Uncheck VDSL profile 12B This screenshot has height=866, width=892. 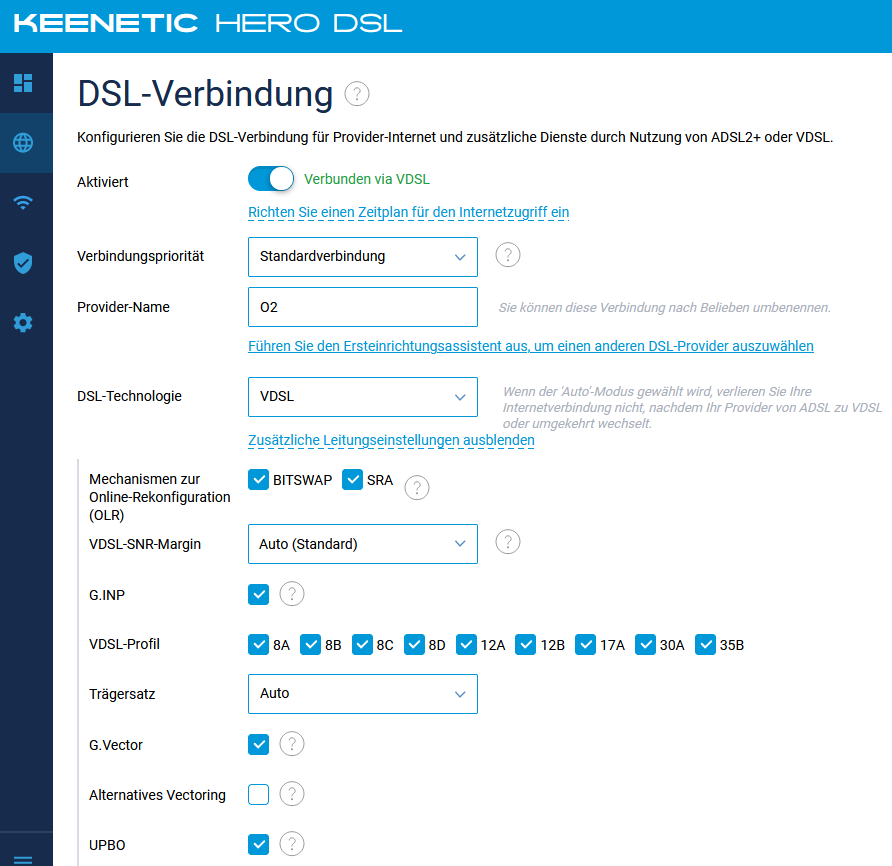[x=525, y=645]
